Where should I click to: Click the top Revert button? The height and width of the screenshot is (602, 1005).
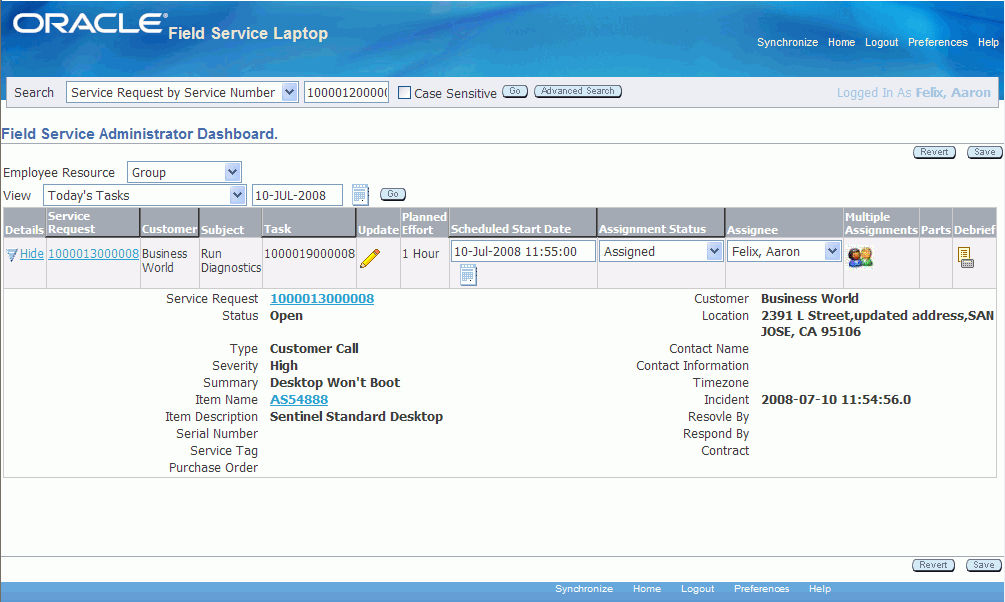[x=934, y=152]
